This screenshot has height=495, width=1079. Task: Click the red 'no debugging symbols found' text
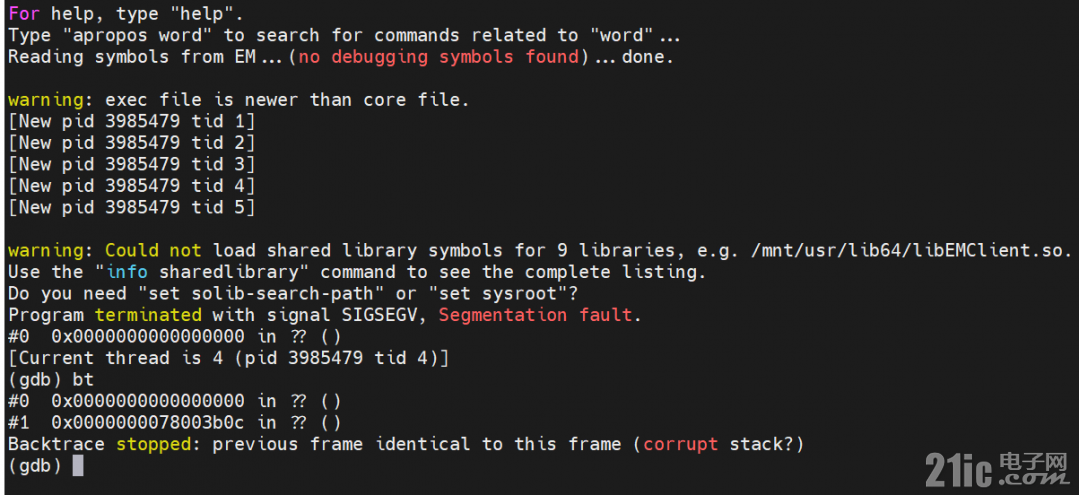click(x=438, y=56)
